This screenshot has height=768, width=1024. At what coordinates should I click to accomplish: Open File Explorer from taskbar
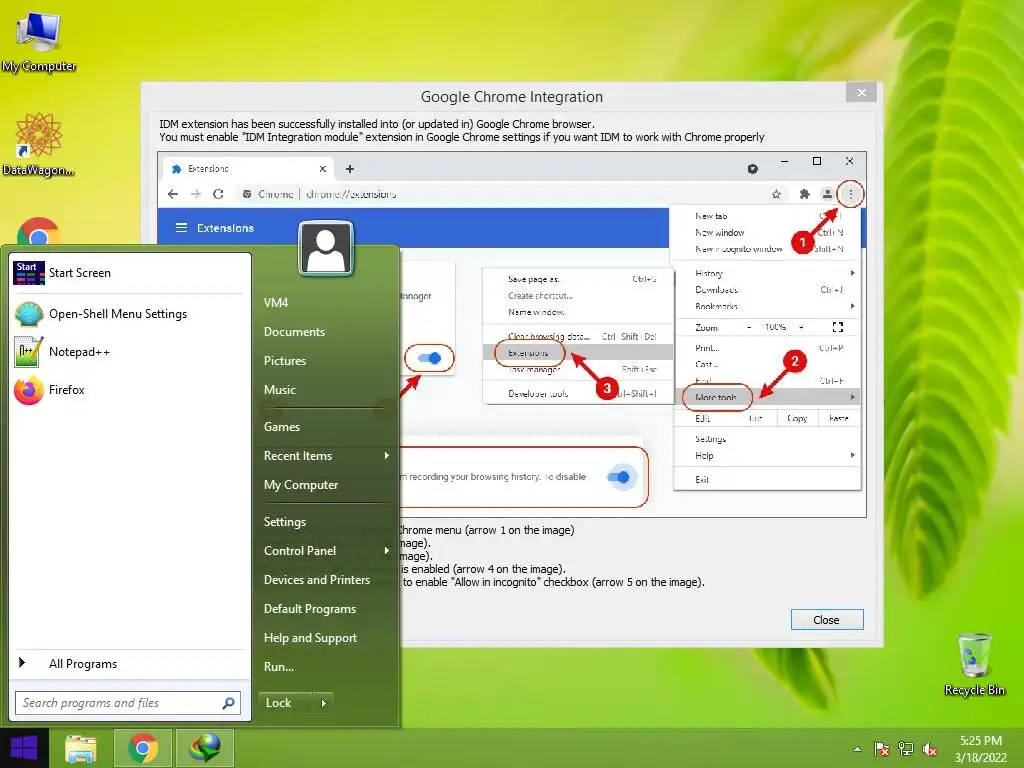[x=81, y=748]
